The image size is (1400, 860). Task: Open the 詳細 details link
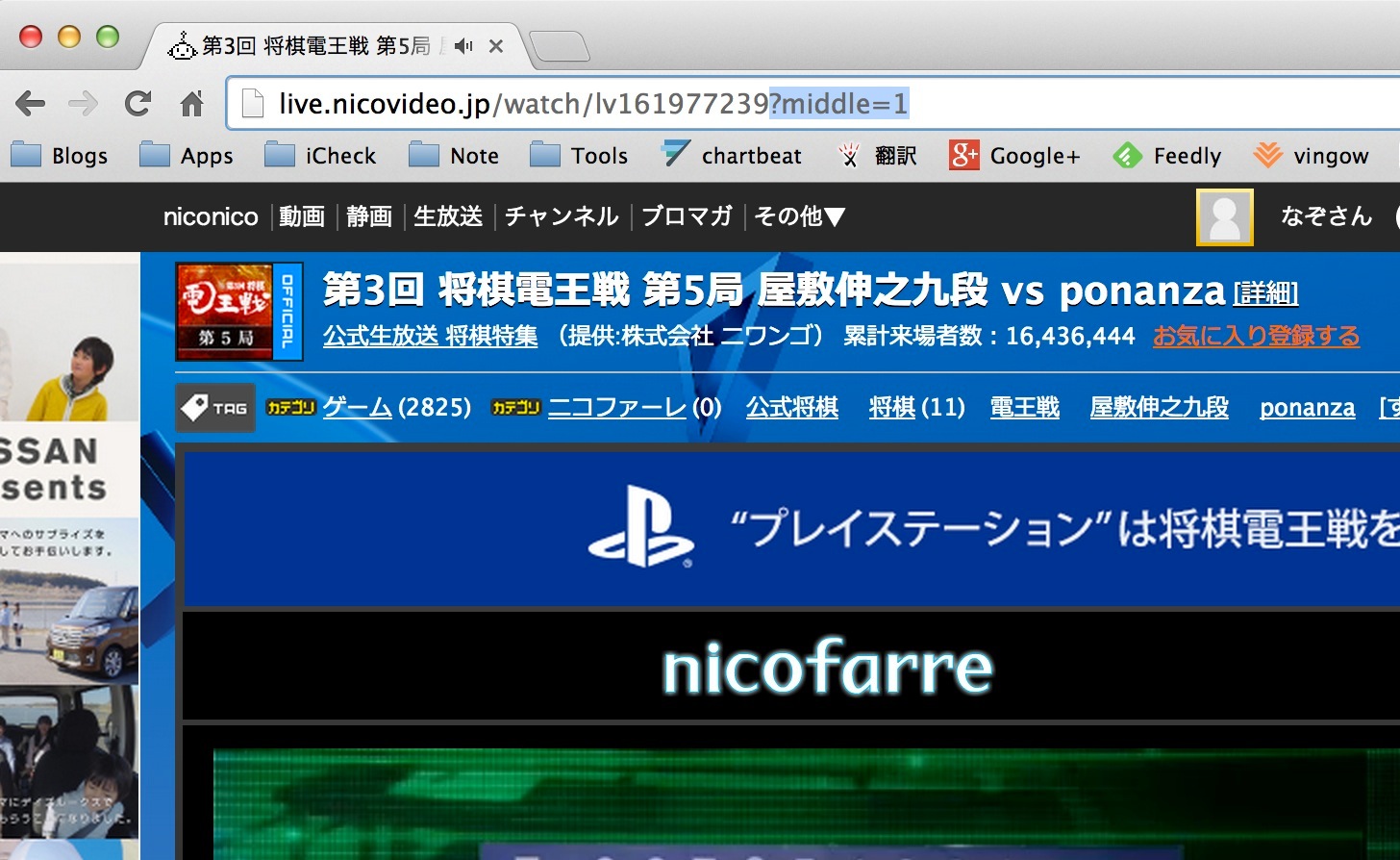click(x=1265, y=292)
